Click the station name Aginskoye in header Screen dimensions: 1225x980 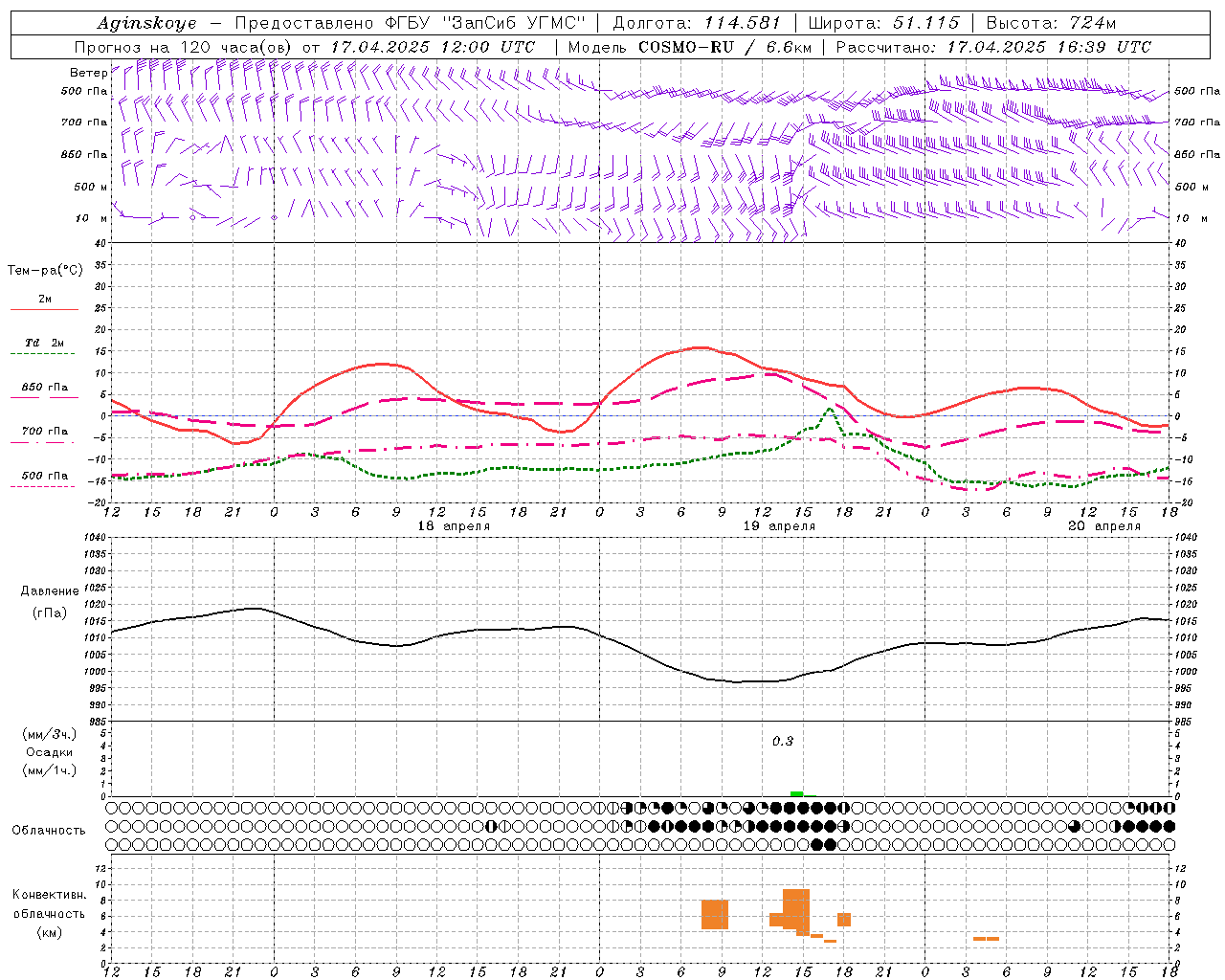click(146, 23)
